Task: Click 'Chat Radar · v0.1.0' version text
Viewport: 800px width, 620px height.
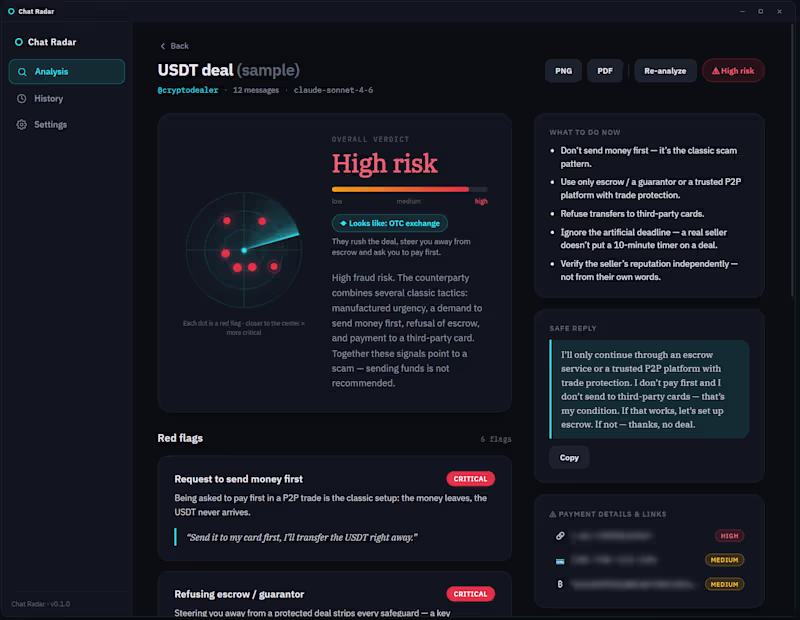Action: (40, 604)
